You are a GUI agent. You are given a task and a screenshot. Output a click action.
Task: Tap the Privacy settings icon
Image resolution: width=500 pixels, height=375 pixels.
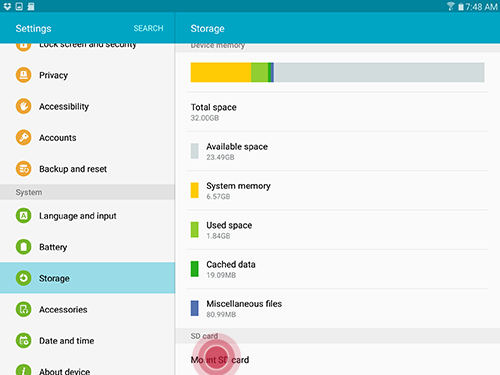(x=23, y=75)
